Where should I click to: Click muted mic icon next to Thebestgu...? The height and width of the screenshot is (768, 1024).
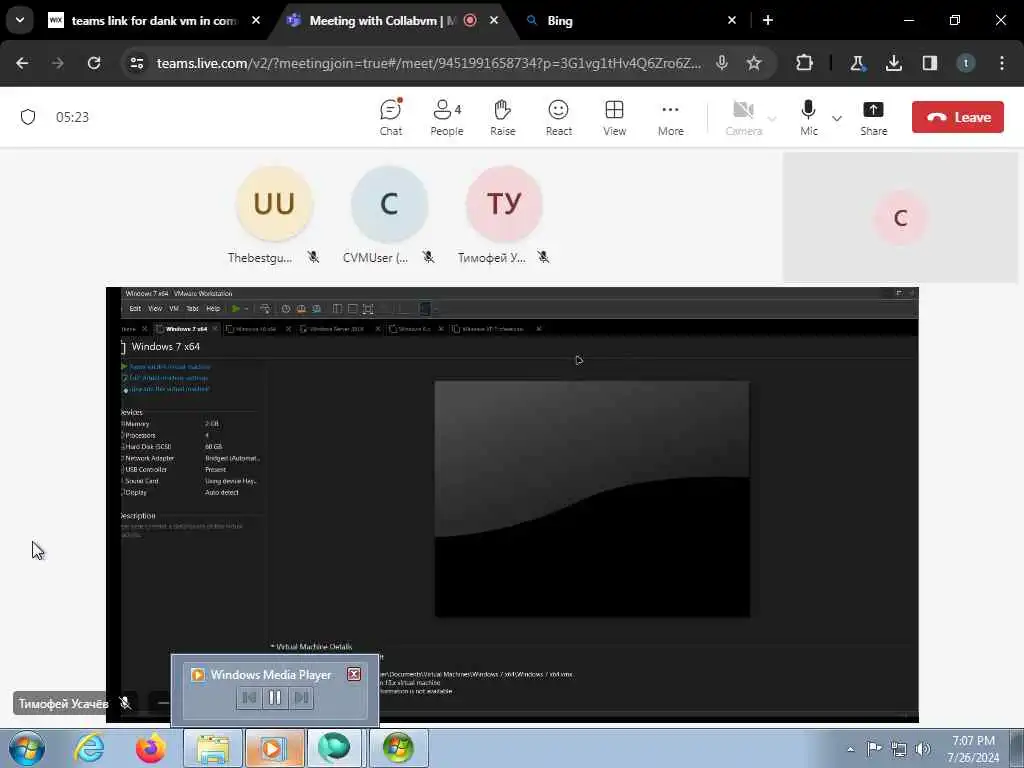pos(313,257)
